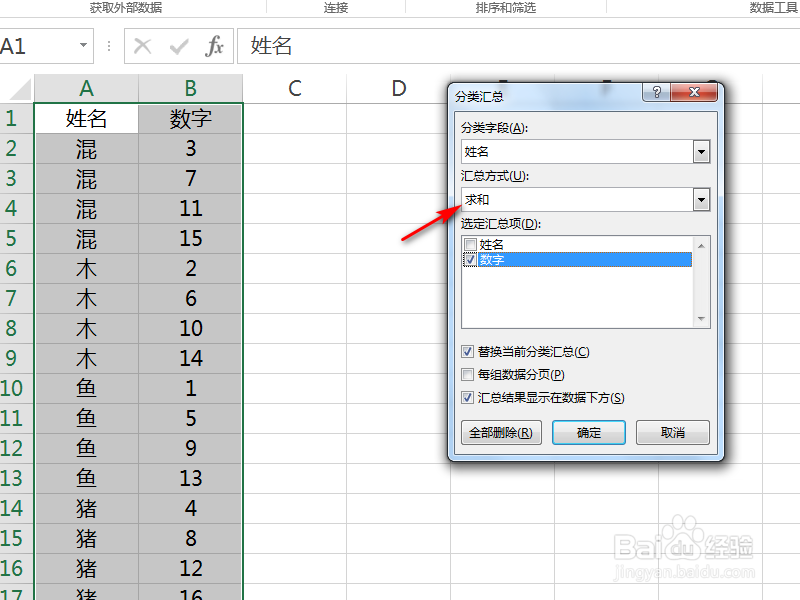
Task: Click the down scroll arrow beside summary list
Action: tap(700, 320)
